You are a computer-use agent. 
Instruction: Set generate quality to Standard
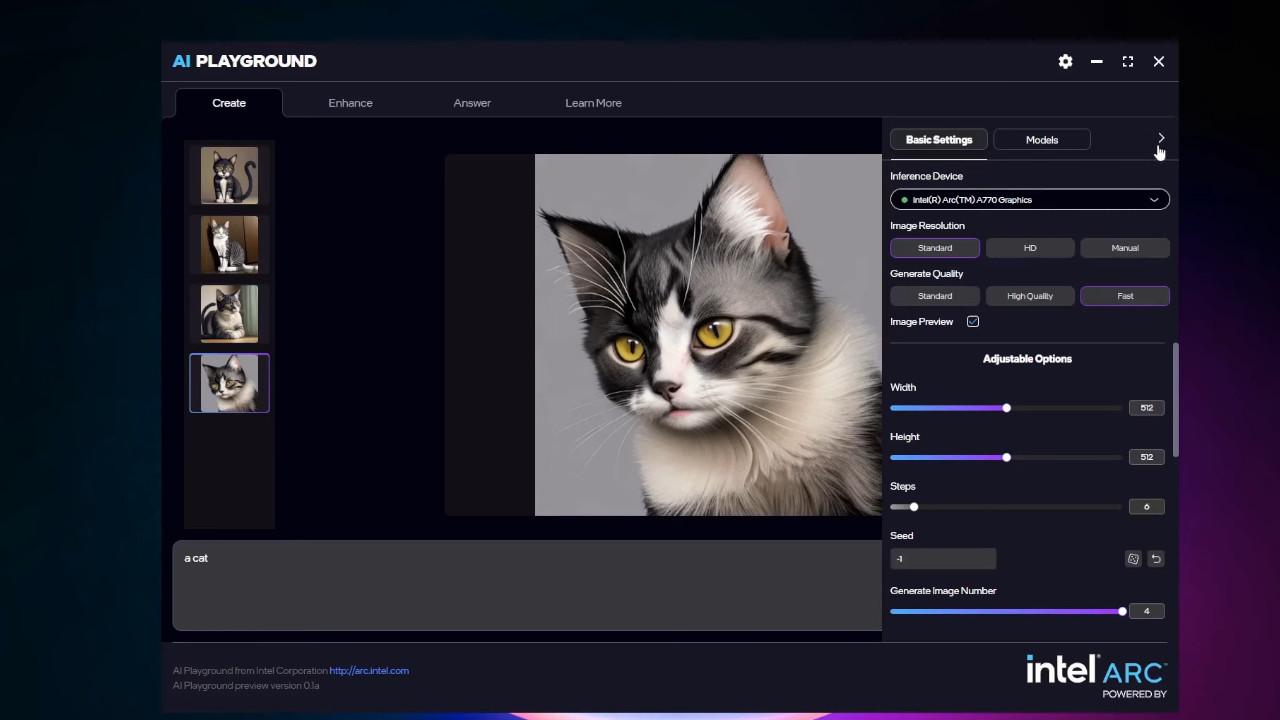click(x=935, y=296)
